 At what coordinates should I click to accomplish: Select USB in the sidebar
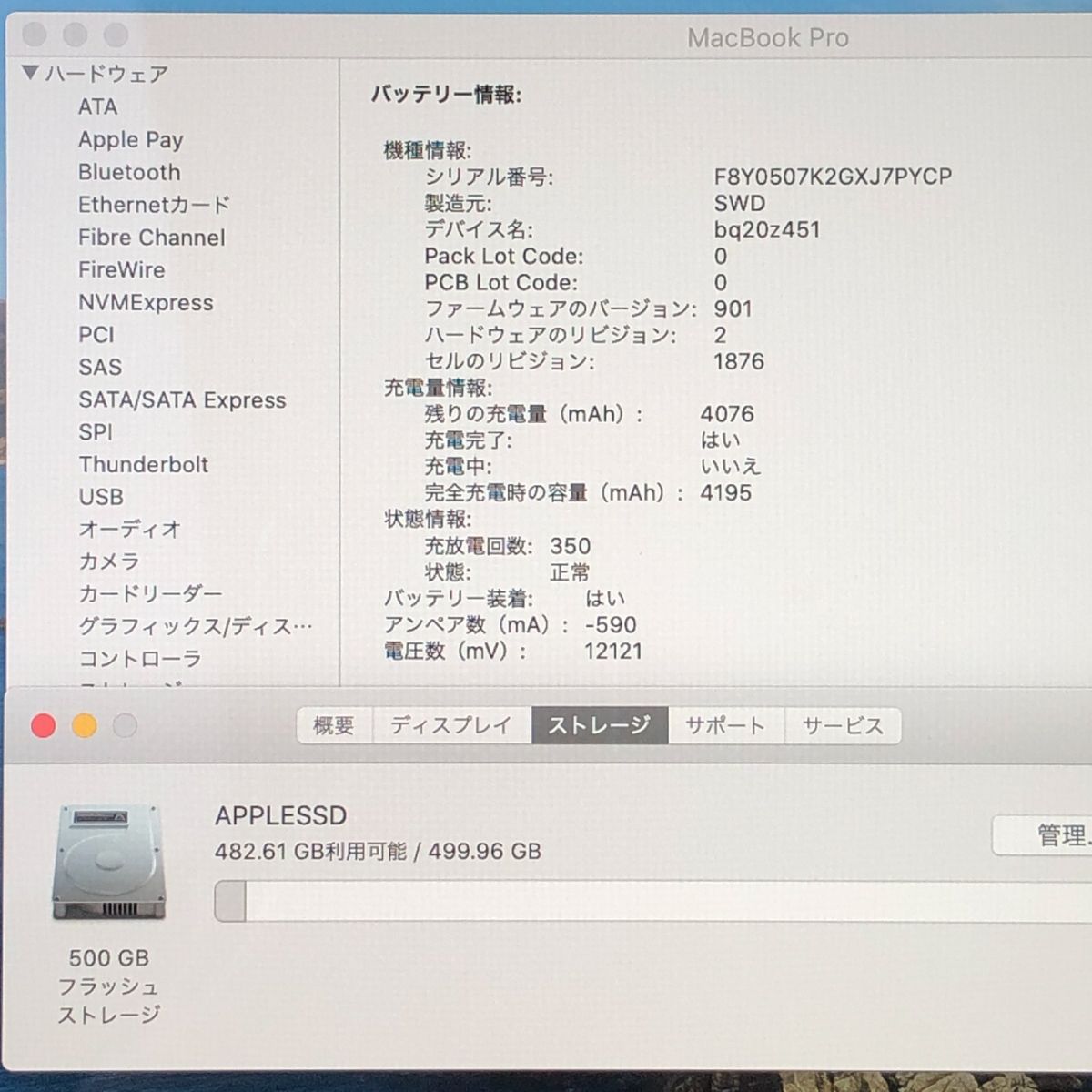(x=101, y=497)
